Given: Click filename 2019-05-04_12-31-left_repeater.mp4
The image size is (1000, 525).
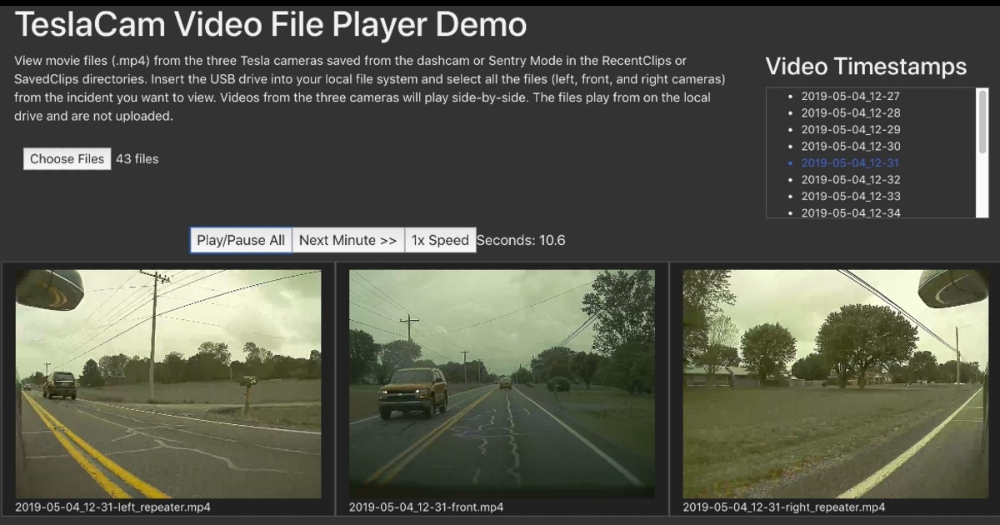Looking at the screenshot, I should 113,507.
